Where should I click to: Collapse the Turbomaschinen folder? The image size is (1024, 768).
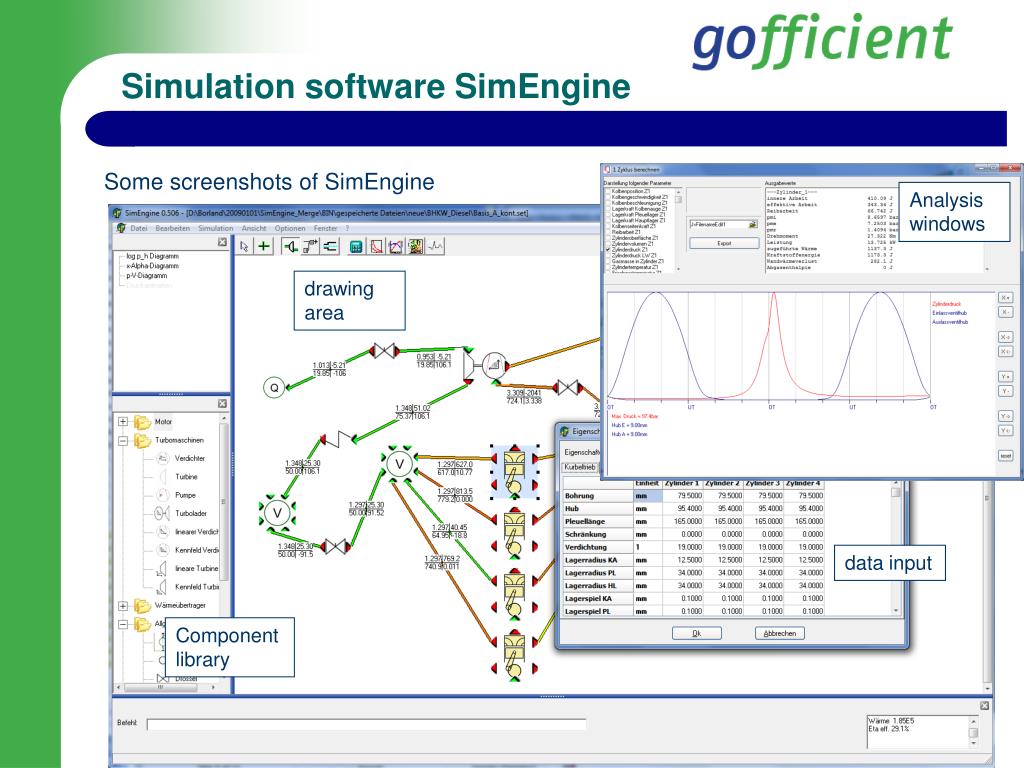[123, 440]
